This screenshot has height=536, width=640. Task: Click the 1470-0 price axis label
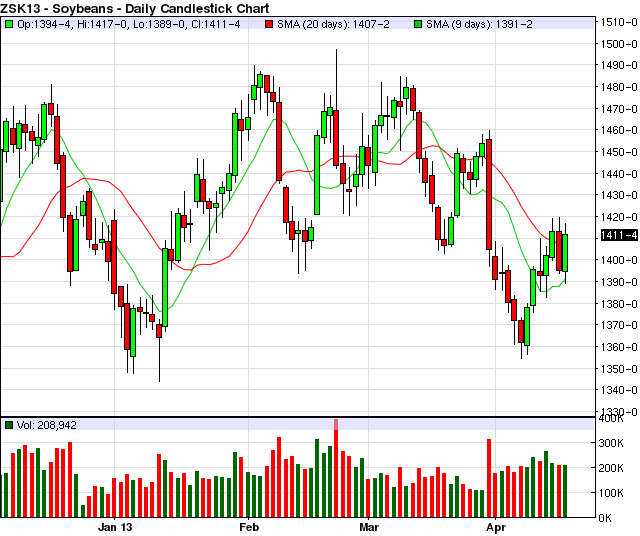coord(619,109)
